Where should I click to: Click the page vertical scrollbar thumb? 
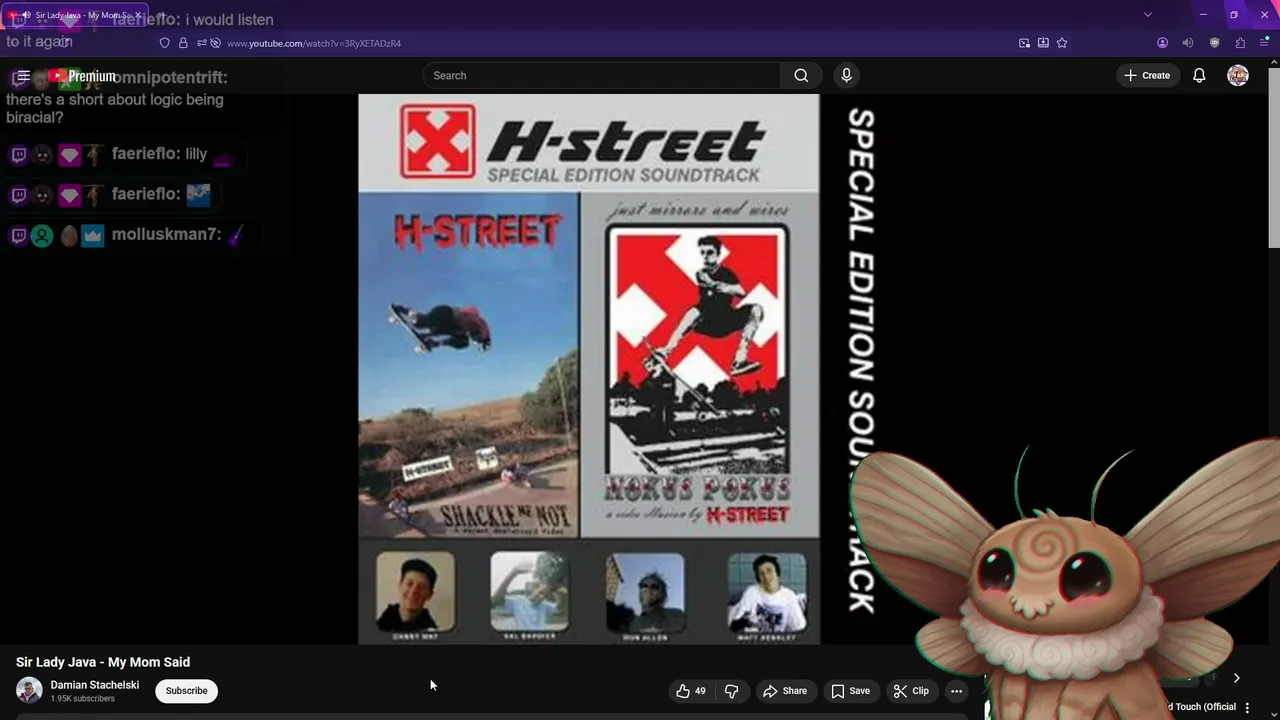[1274, 158]
